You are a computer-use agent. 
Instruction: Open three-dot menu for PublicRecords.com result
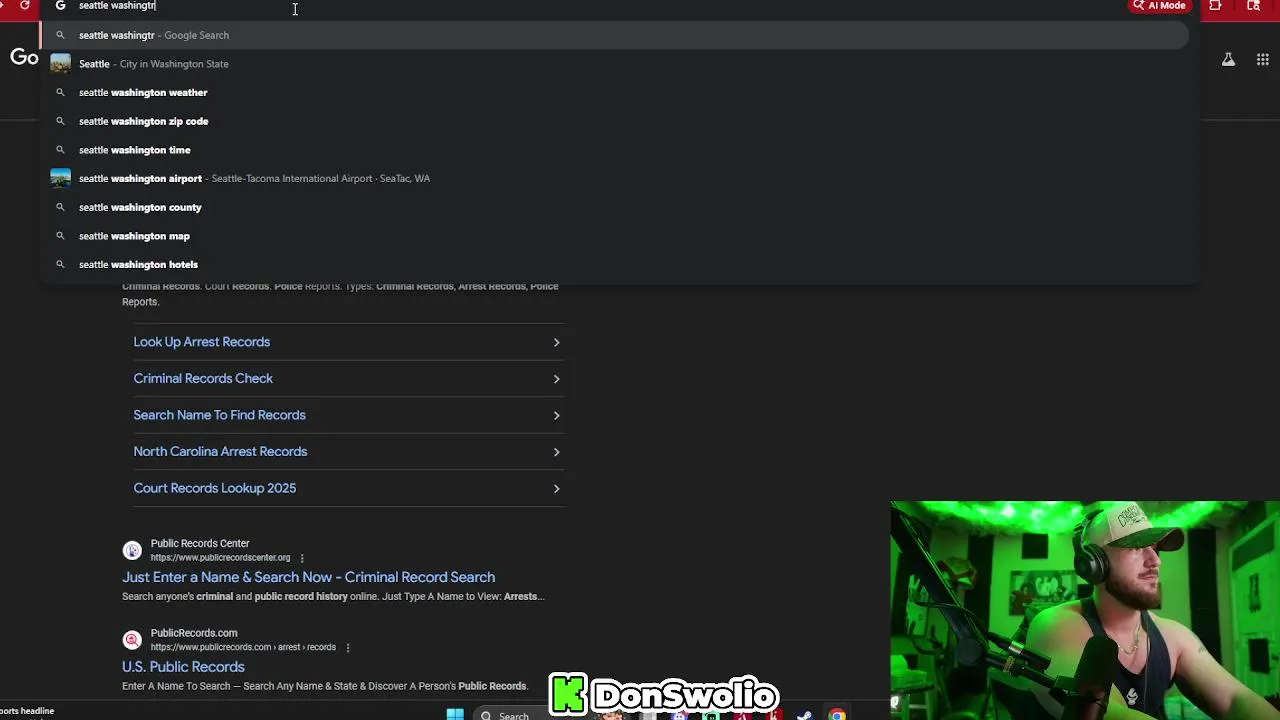pyautogui.click(x=347, y=648)
